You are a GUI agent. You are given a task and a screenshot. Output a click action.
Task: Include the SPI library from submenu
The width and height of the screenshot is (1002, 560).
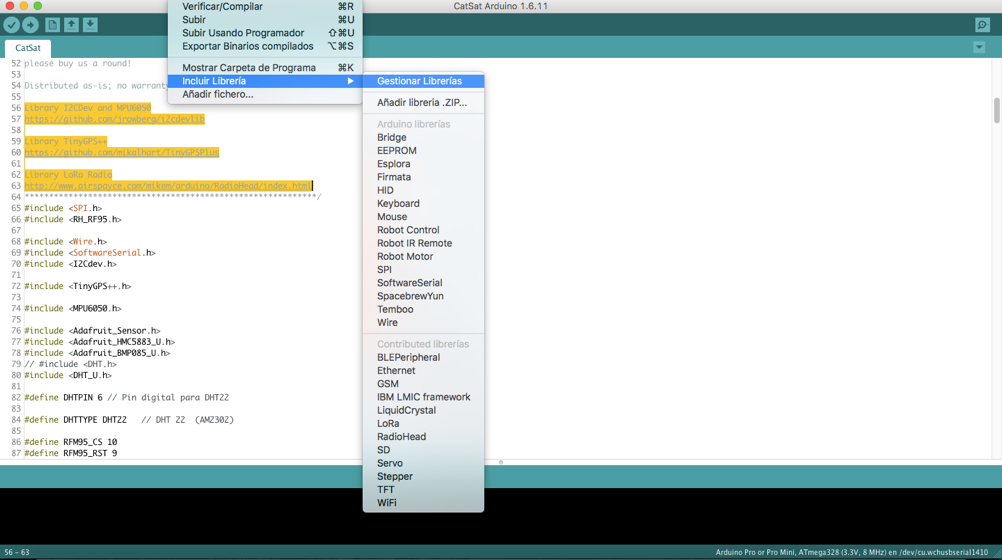pyautogui.click(x=423, y=270)
